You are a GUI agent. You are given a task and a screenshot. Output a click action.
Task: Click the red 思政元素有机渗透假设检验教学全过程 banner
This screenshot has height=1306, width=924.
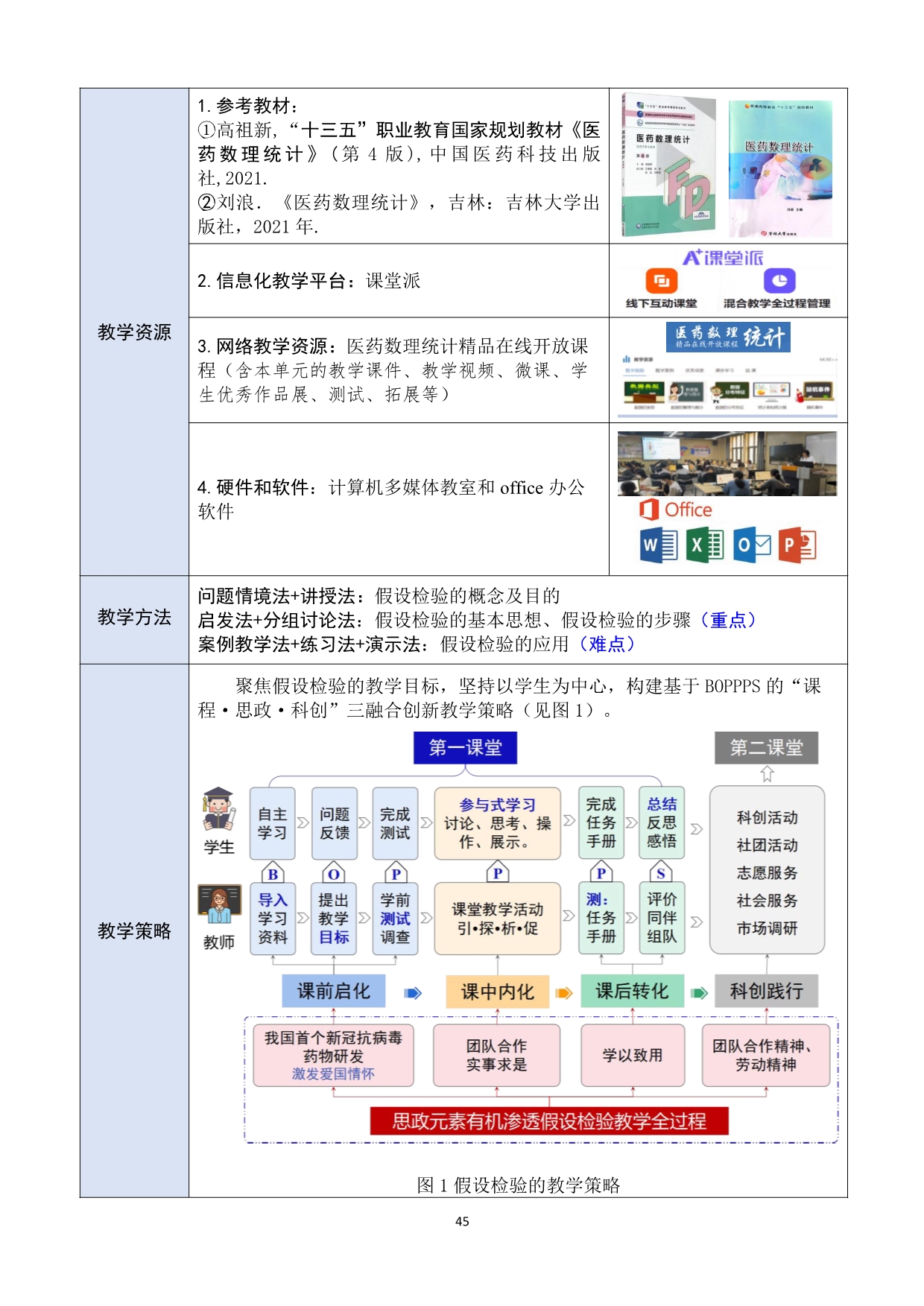coord(549,1120)
